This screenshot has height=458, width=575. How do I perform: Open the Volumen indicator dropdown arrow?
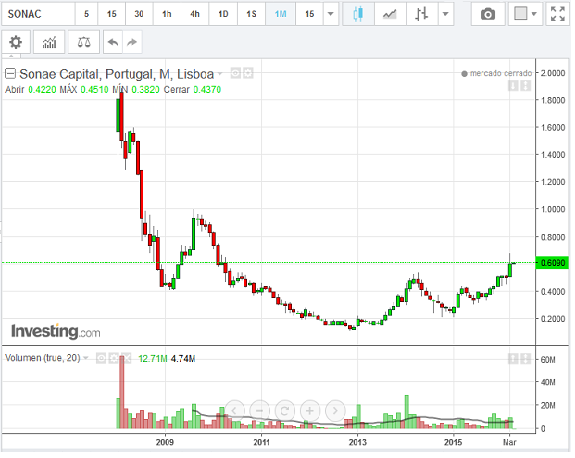click(85, 358)
